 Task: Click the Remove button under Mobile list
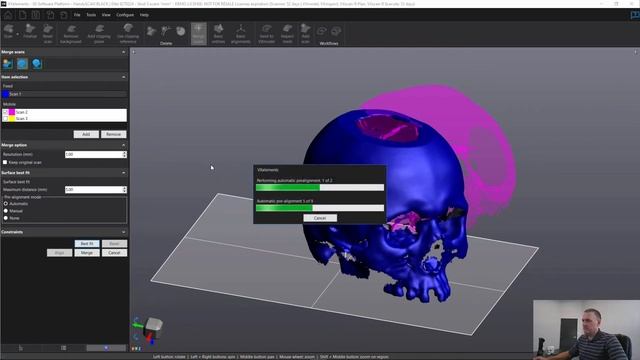coord(113,134)
